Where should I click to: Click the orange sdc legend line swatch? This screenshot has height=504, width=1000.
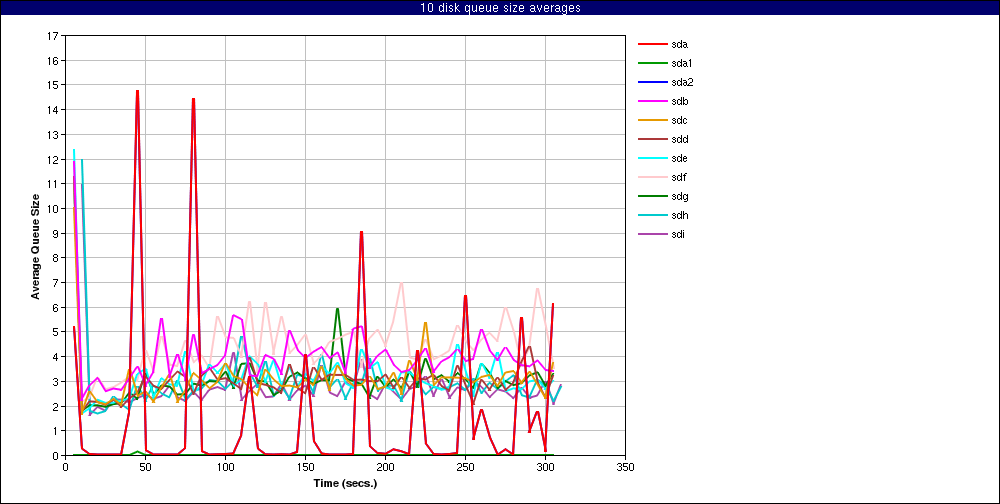pyautogui.click(x=652, y=121)
